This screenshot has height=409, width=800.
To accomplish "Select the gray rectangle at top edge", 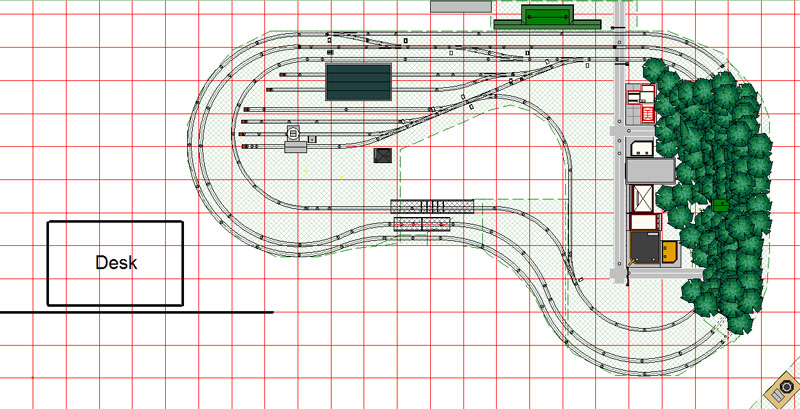I will point(460,6).
